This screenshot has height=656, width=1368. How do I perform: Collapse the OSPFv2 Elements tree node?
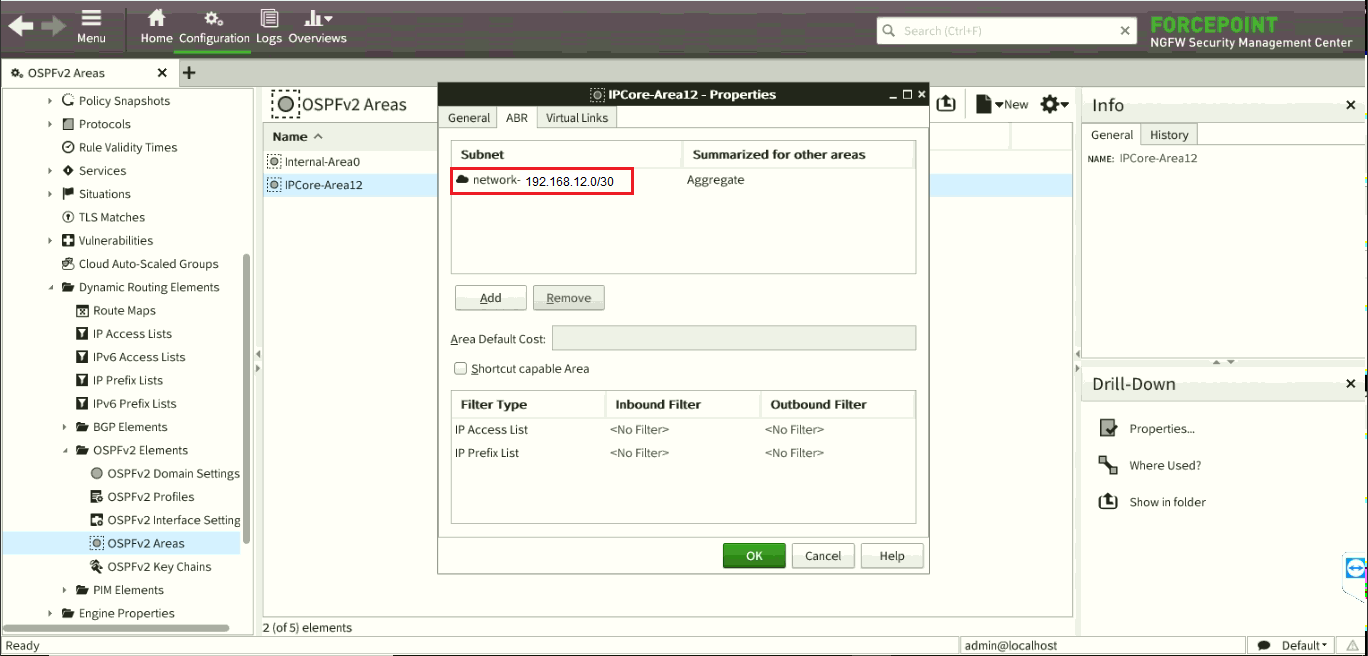[x=65, y=450]
